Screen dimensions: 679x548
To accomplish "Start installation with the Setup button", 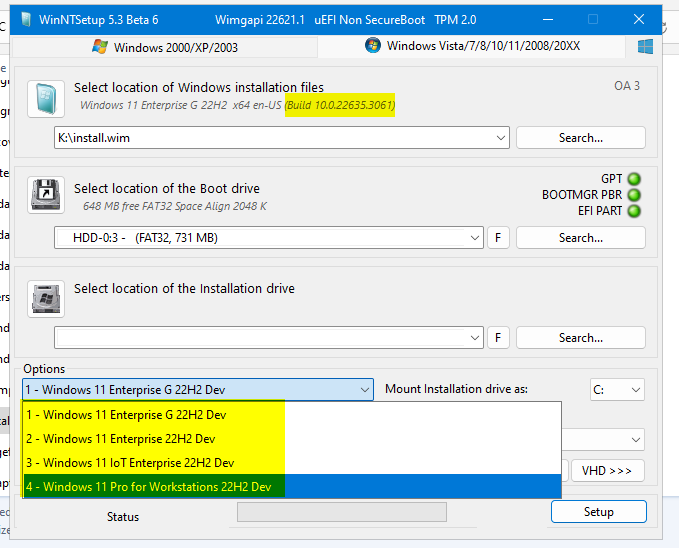I will click(599, 512).
